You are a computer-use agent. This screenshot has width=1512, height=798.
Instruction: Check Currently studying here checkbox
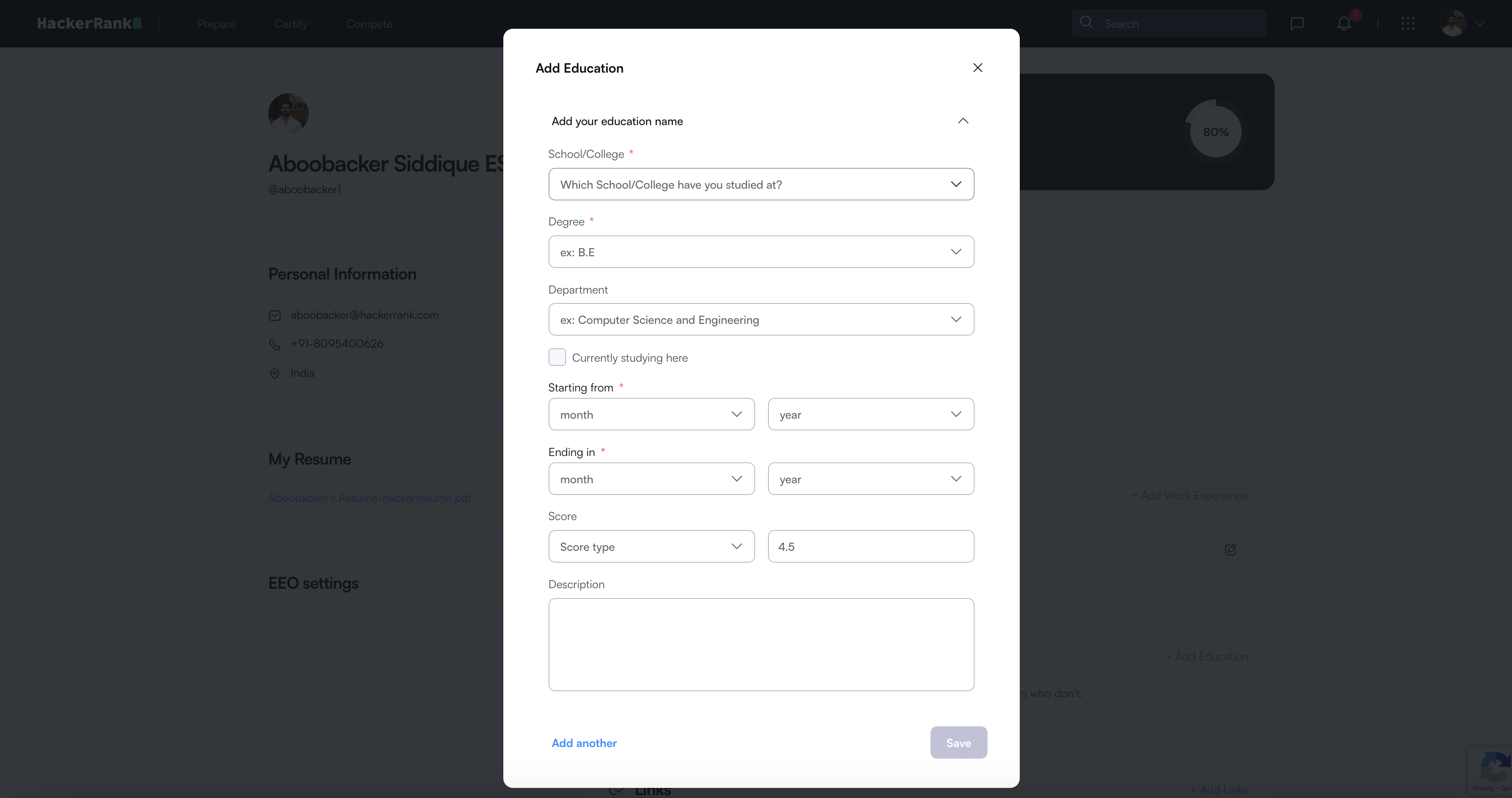557,357
